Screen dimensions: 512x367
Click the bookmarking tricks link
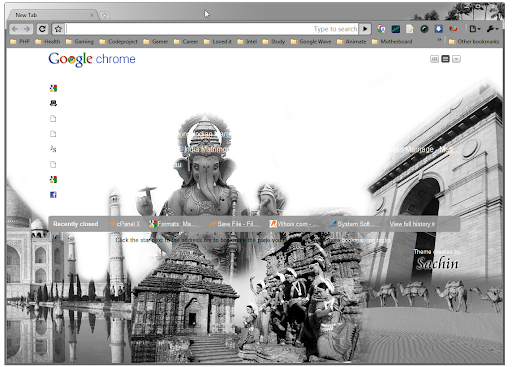coord(366,240)
